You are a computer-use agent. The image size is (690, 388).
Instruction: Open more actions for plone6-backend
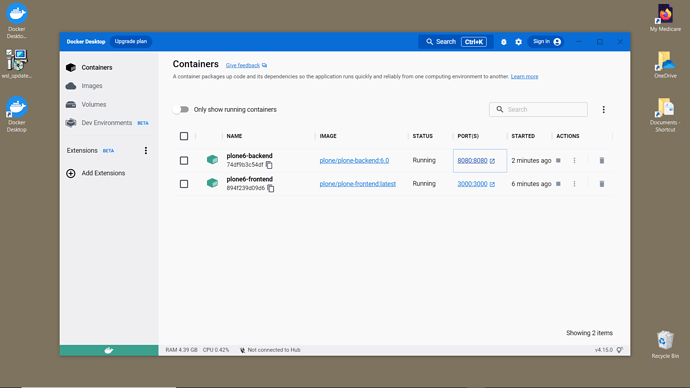(574, 161)
